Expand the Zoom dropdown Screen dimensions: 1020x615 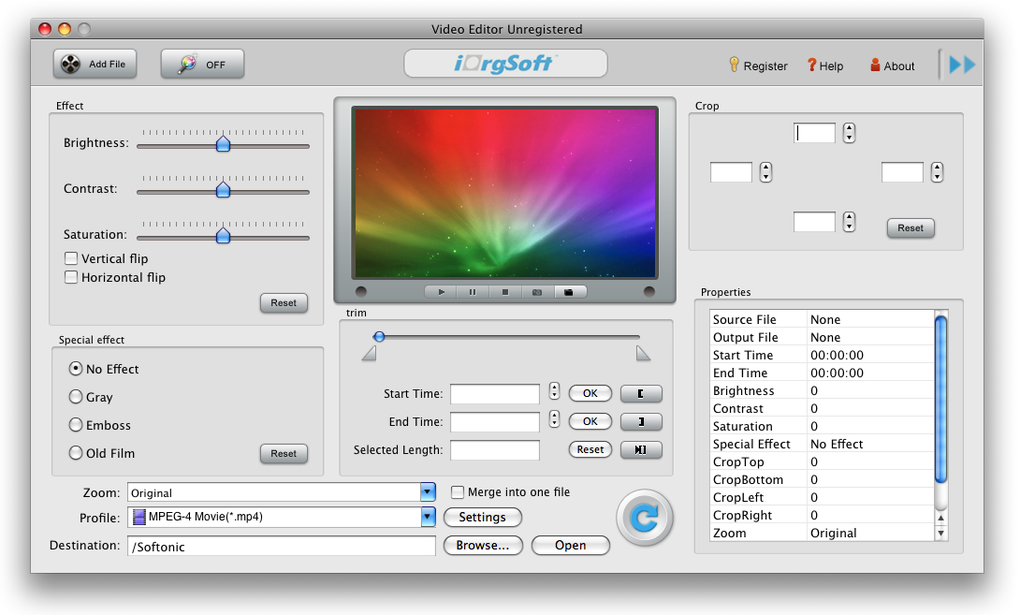[427, 493]
